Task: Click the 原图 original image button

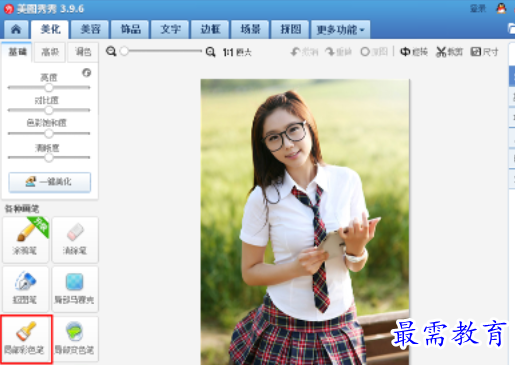Action: pyautogui.click(x=374, y=52)
